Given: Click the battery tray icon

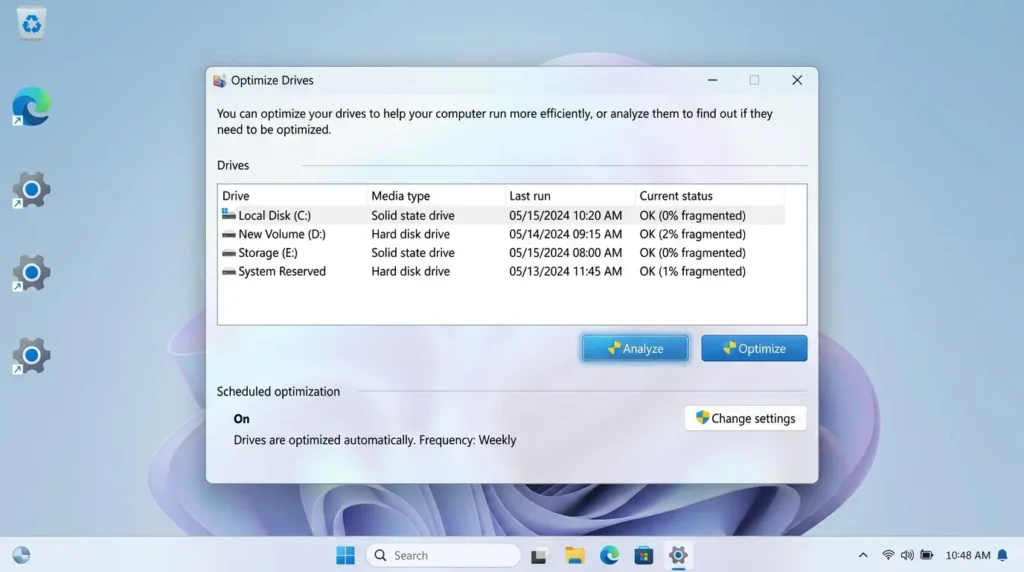Looking at the screenshot, I should (927, 555).
